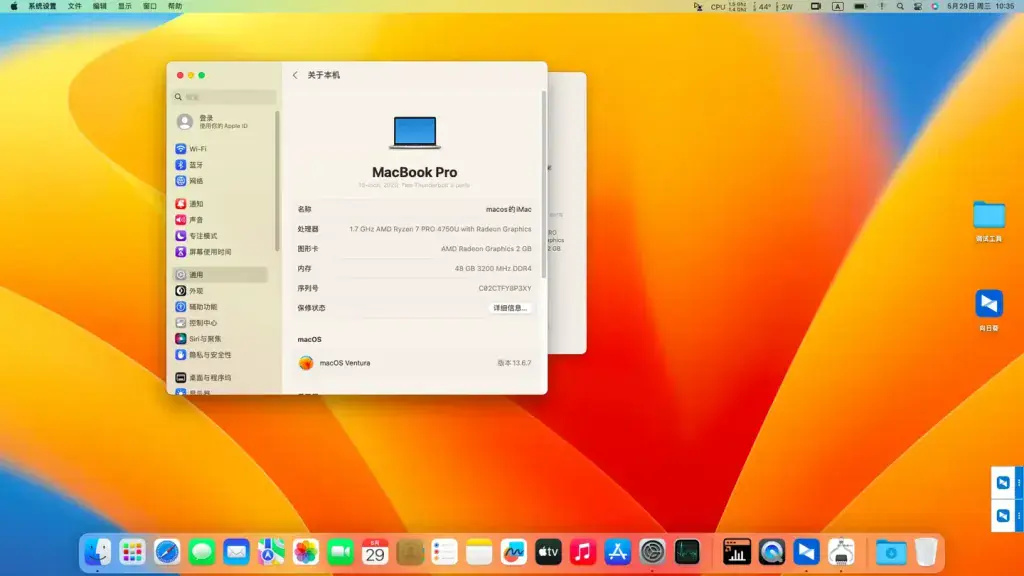Select Bluetooth (蓝牙) in sidebar
The height and width of the screenshot is (576, 1024).
[x=222, y=165]
